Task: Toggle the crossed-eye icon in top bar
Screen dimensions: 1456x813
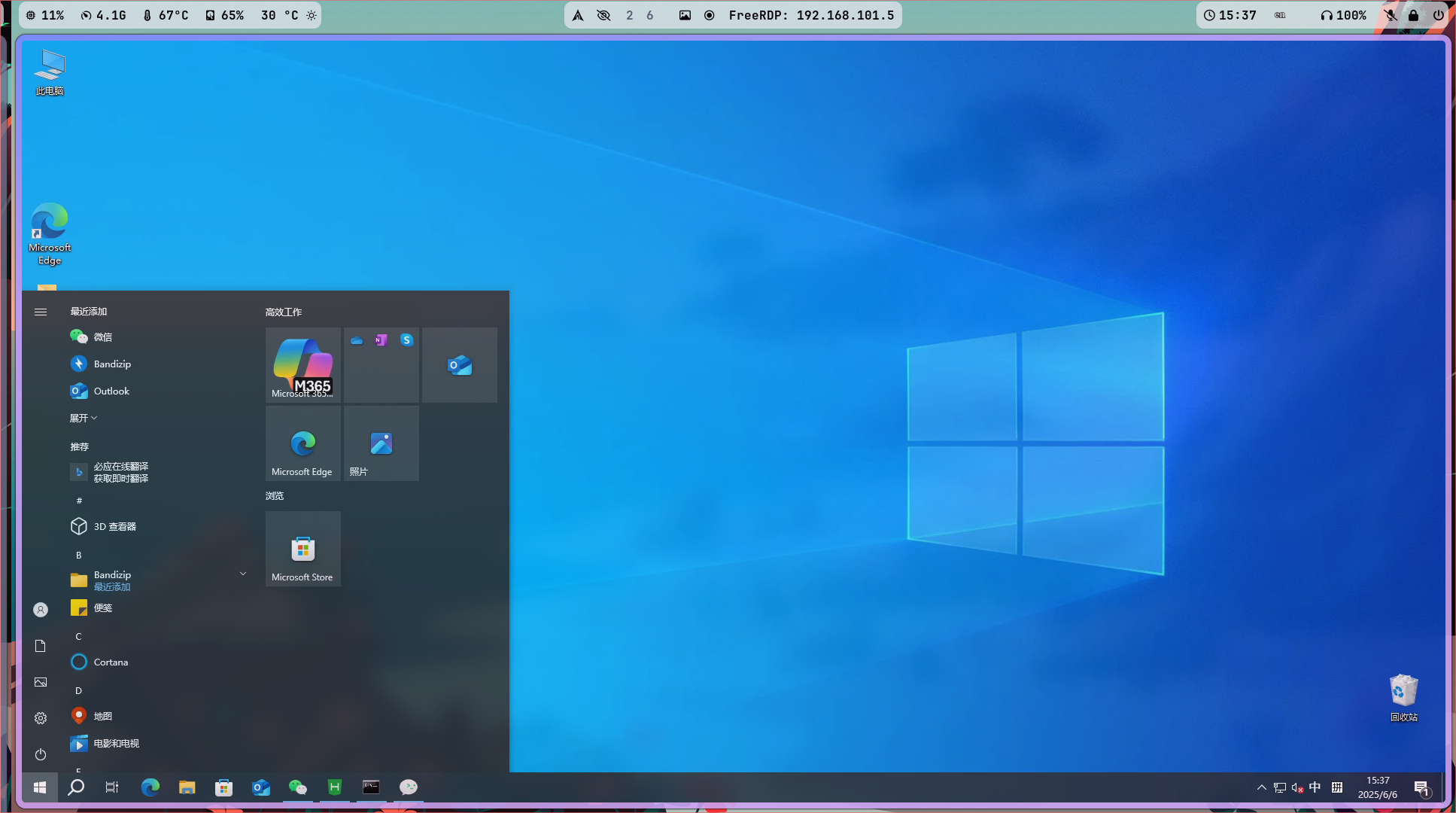Action: click(603, 15)
